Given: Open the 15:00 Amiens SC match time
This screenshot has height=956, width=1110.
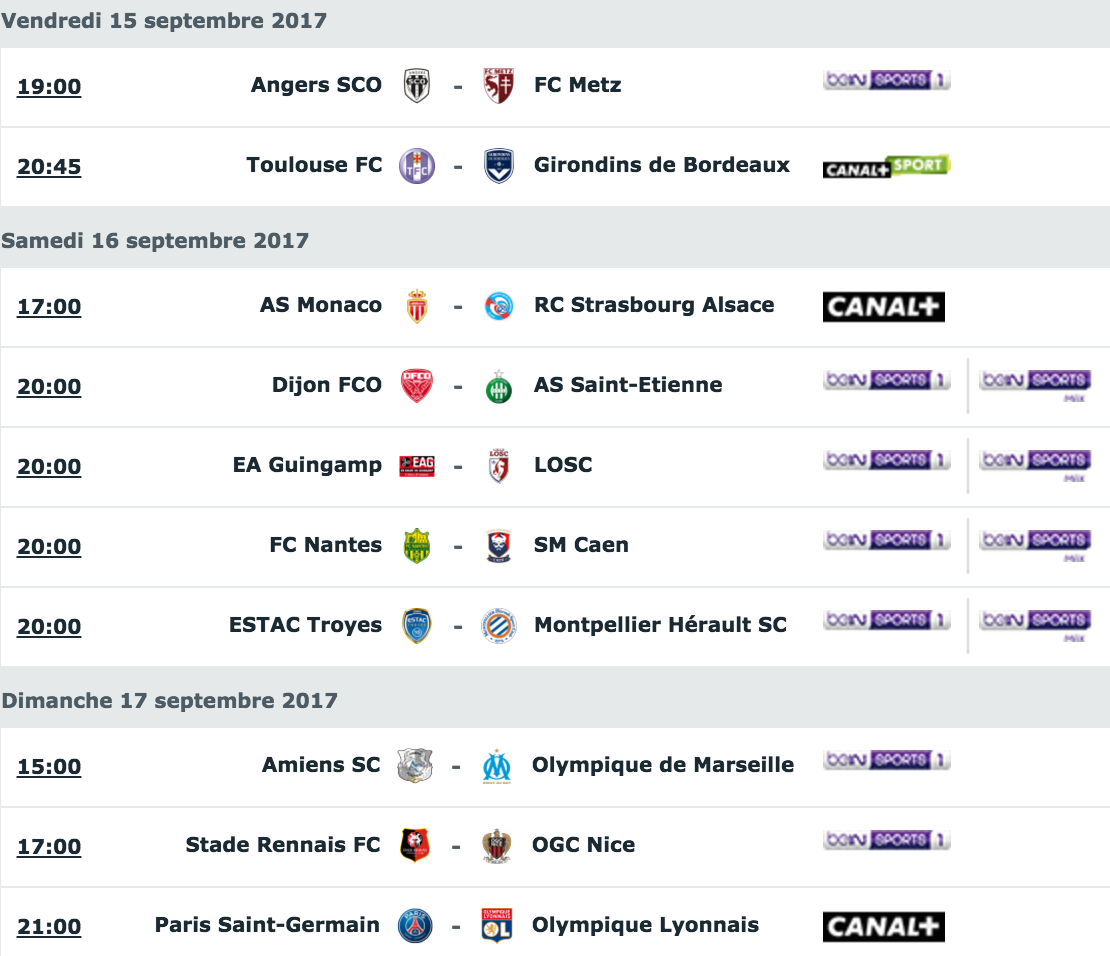Looking at the screenshot, I should 49,766.
